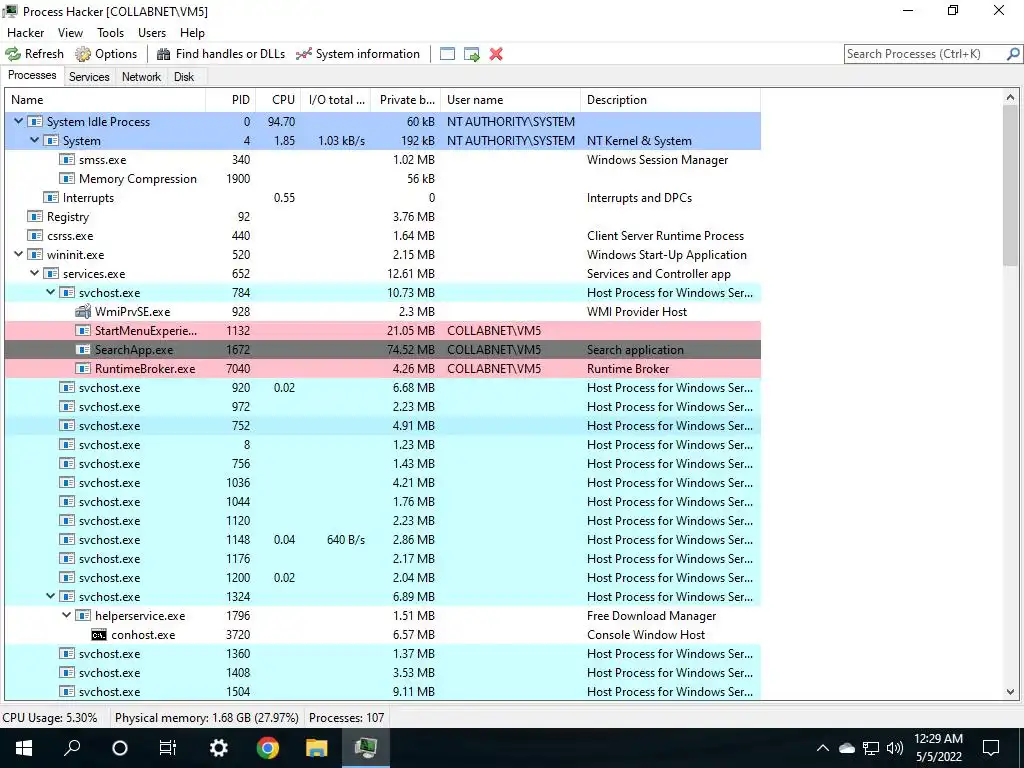This screenshot has height=768, width=1024.
Task: Click the conhost.exe console icon
Action: click(99, 635)
